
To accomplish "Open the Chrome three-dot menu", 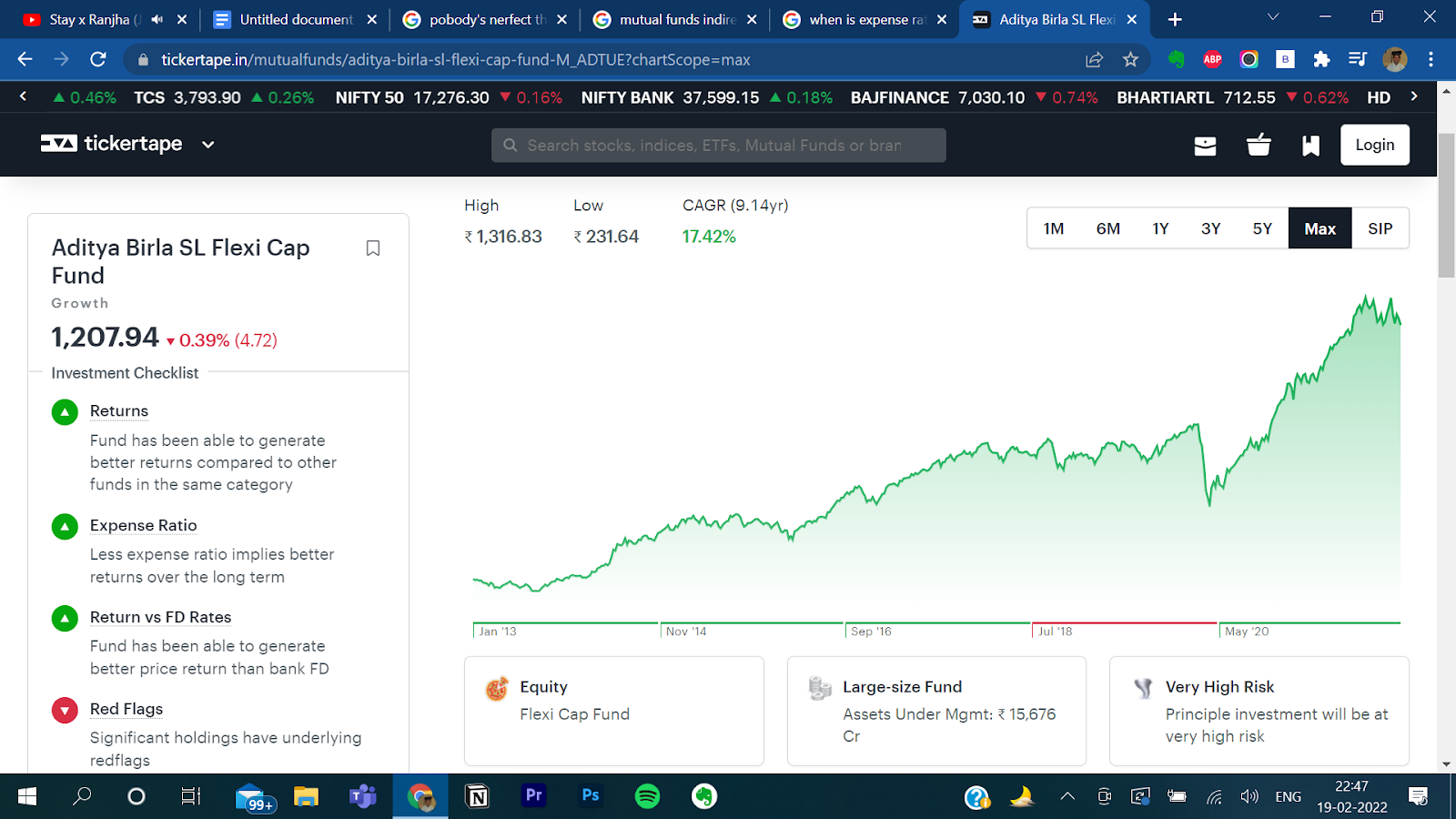I will 1431,59.
